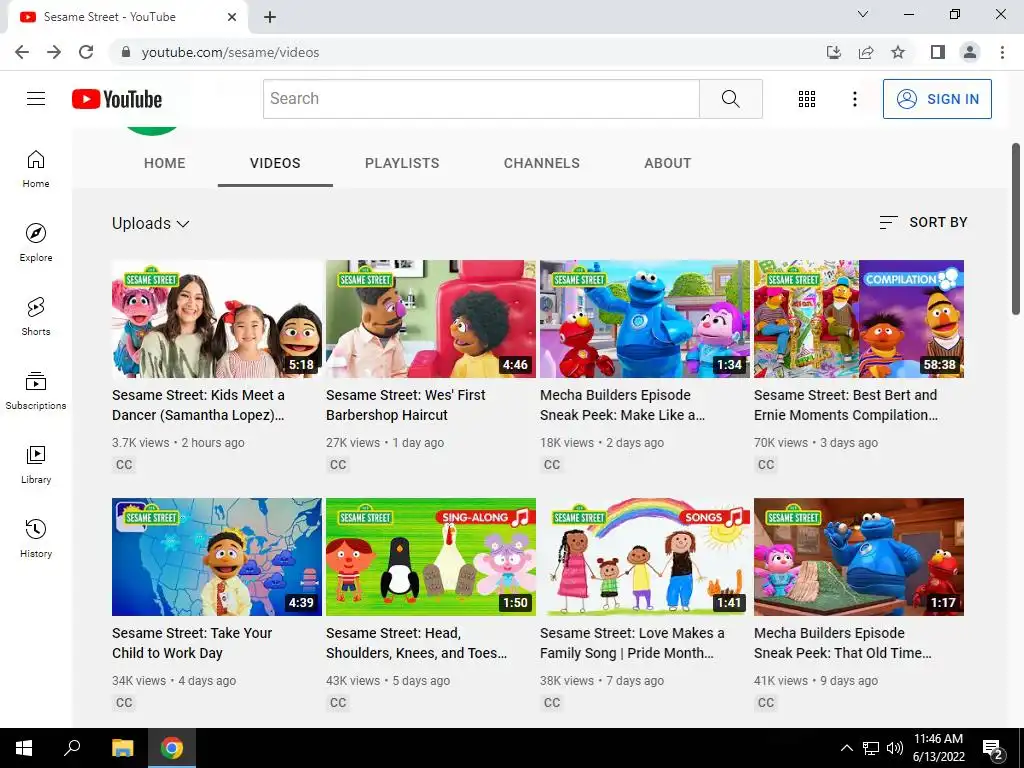Switch to the Home channel tab
The width and height of the screenshot is (1024, 768).
pos(165,163)
